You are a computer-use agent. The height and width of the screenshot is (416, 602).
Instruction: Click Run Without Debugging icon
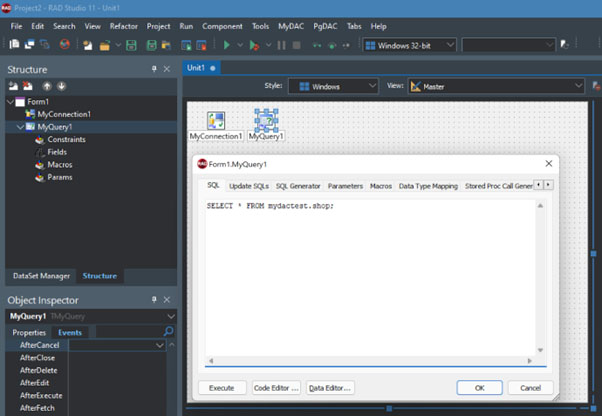[254, 45]
